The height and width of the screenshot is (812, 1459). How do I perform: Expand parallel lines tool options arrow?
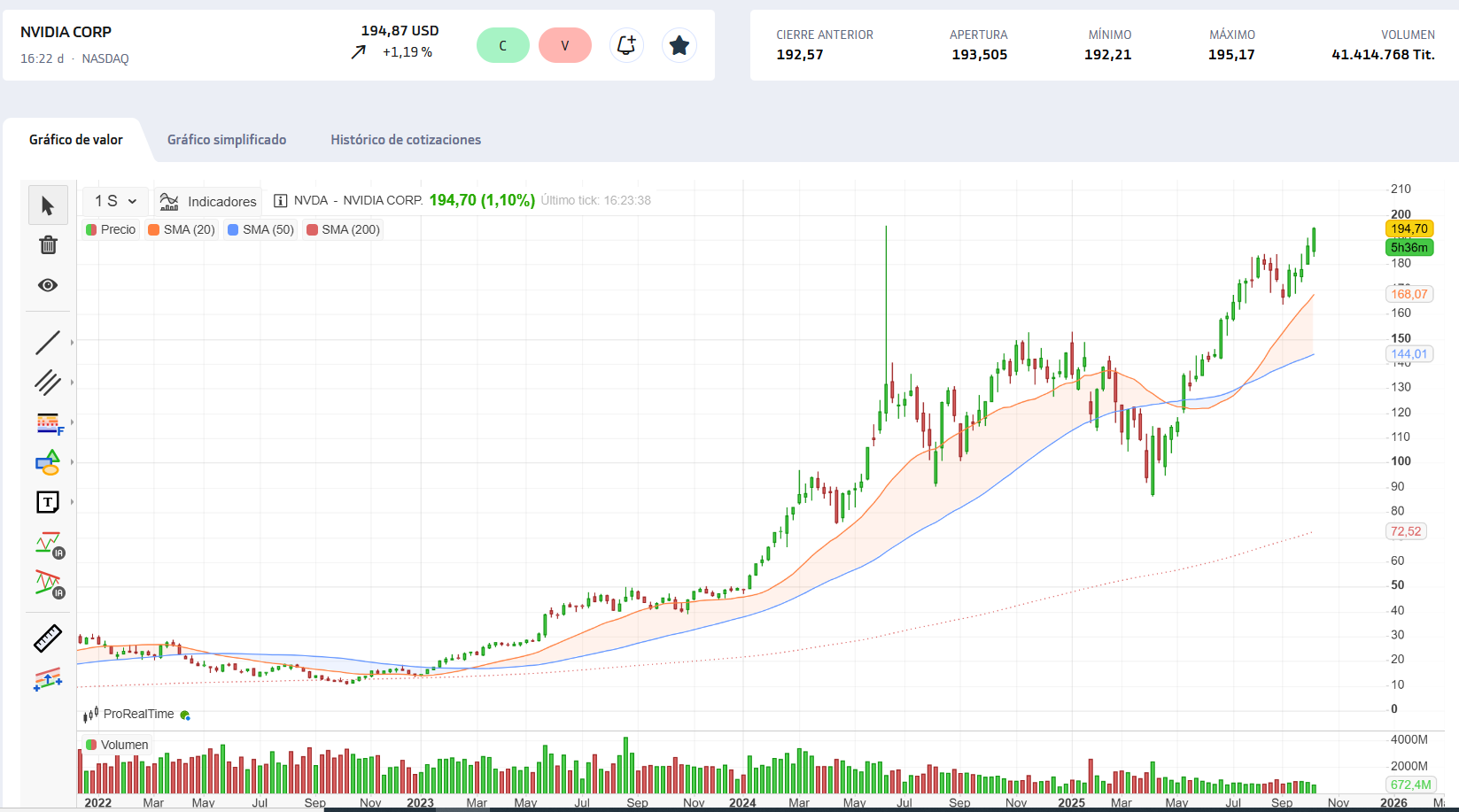click(72, 383)
